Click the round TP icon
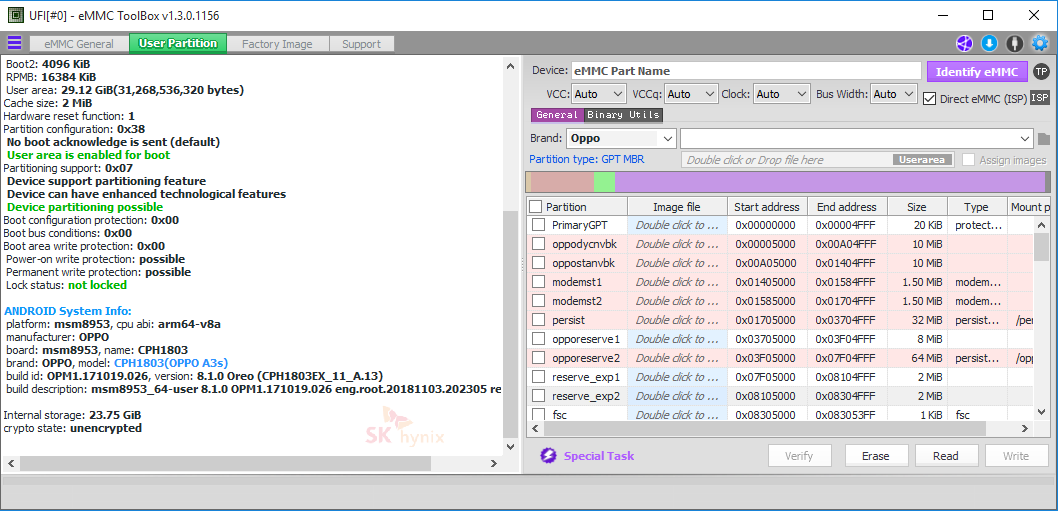Image resolution: width=1058 pixels, height=511 pixels. point(1042,72)
